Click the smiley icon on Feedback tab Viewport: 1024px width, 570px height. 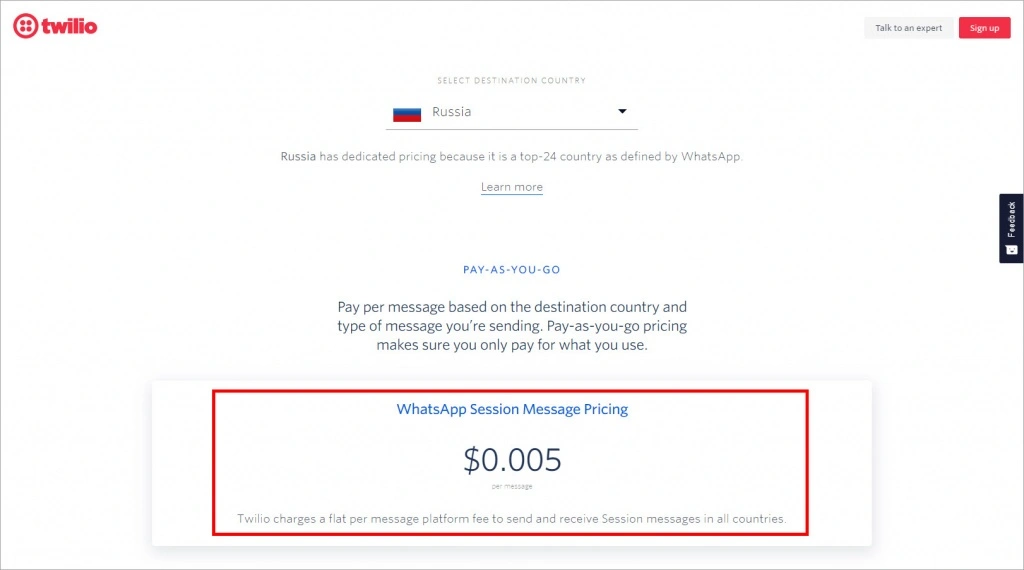point(1011,250)
